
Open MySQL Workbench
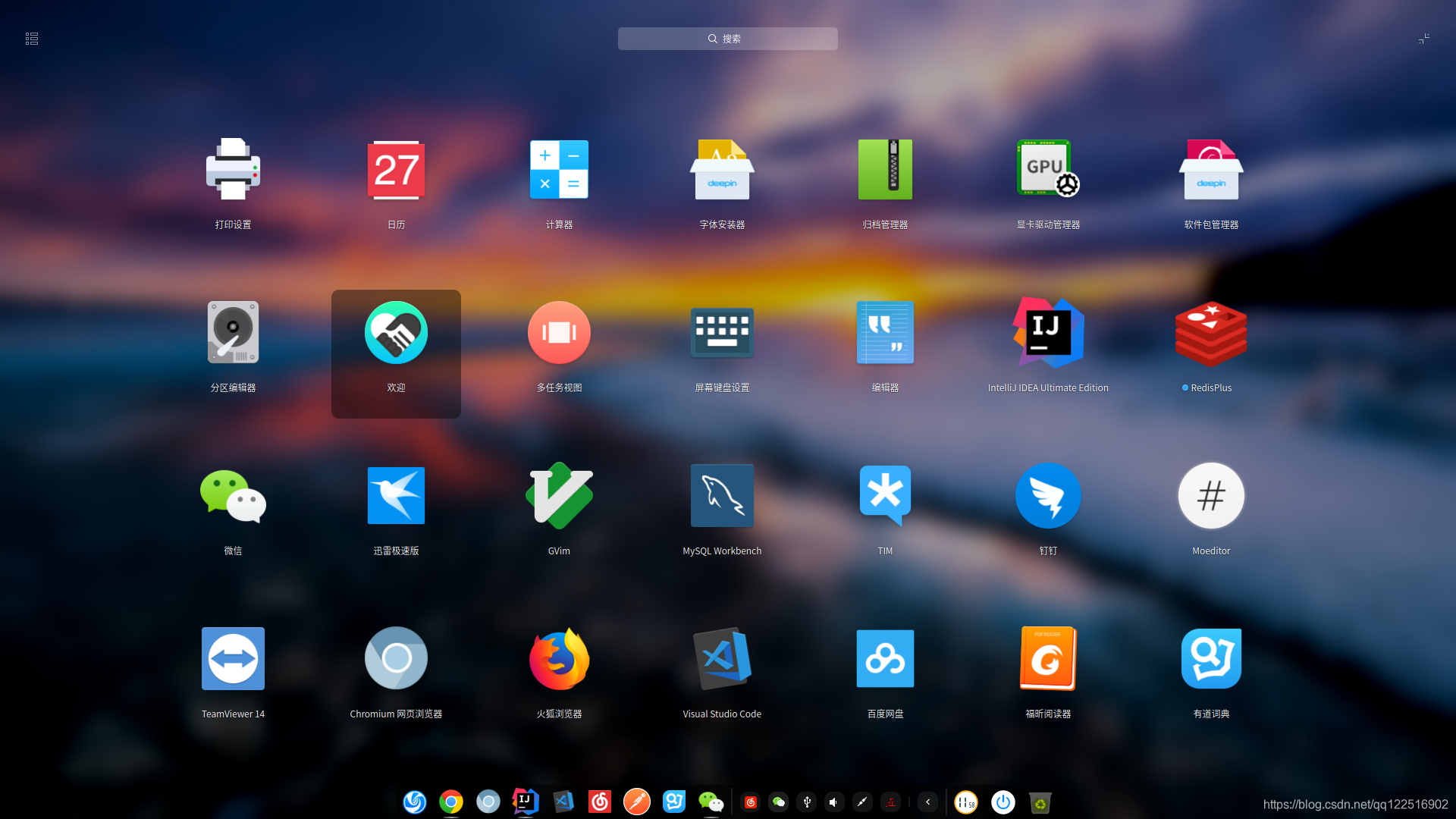coord(722,495)
